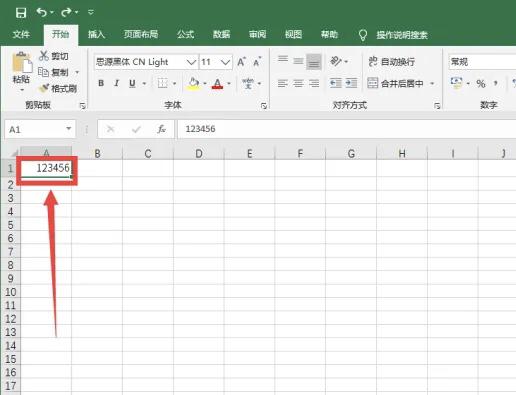Go to the 视图 (View) tab

coord(293,34)
